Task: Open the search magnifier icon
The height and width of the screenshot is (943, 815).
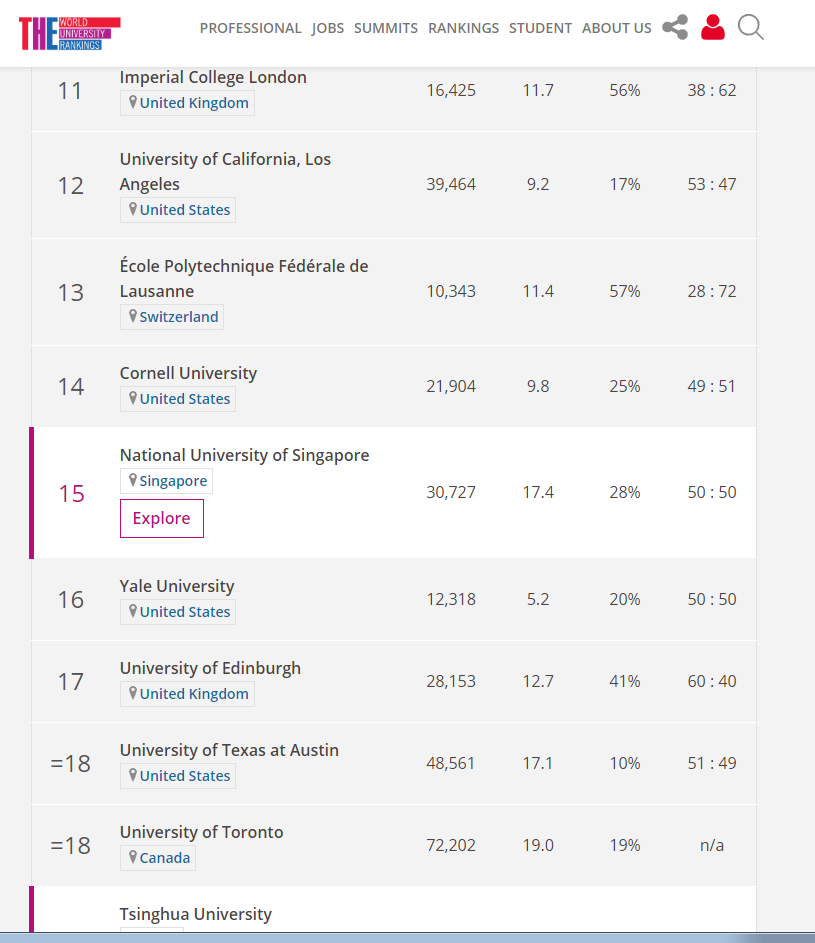Action: click(x=750, y=27)
